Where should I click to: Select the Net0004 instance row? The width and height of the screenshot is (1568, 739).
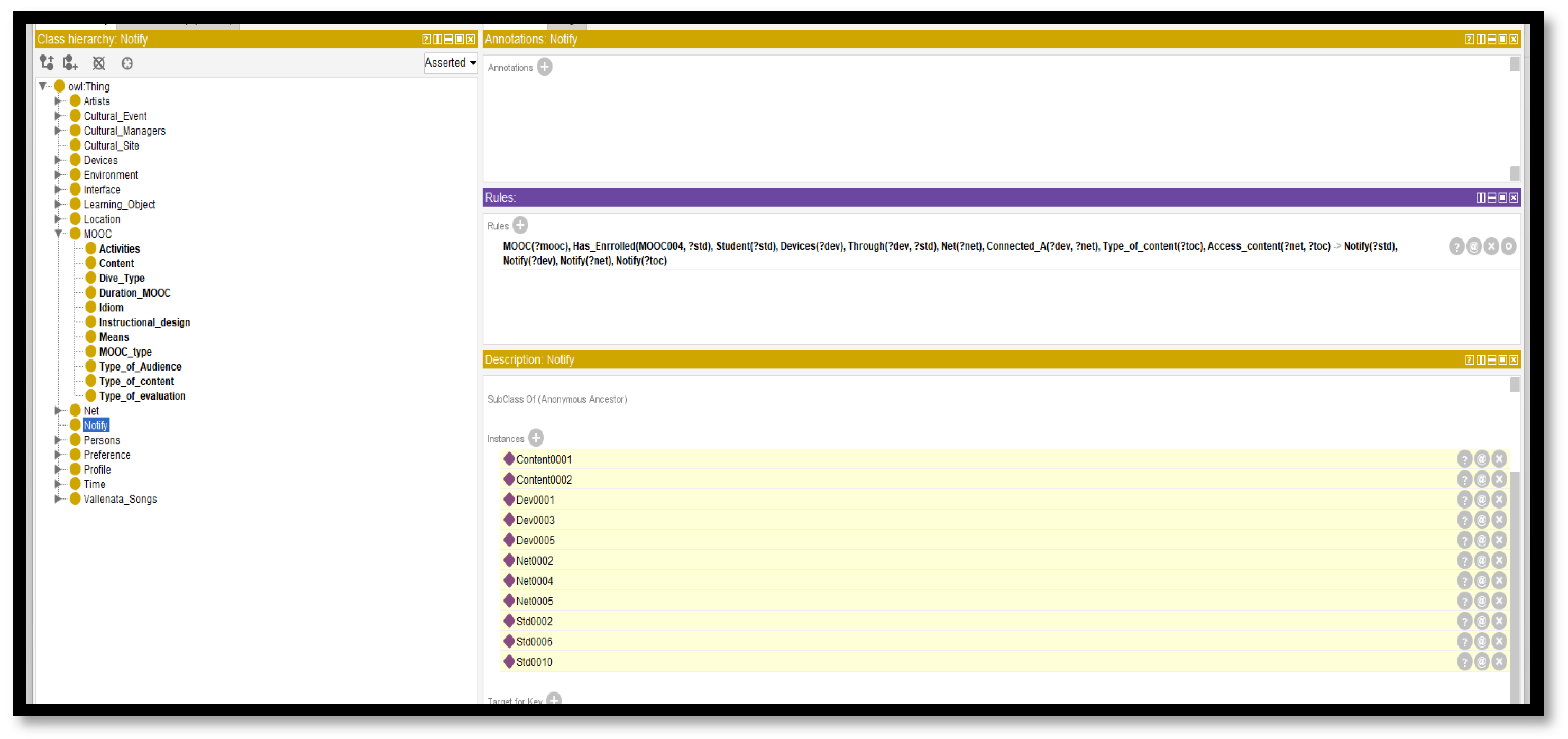coord(535,581)
